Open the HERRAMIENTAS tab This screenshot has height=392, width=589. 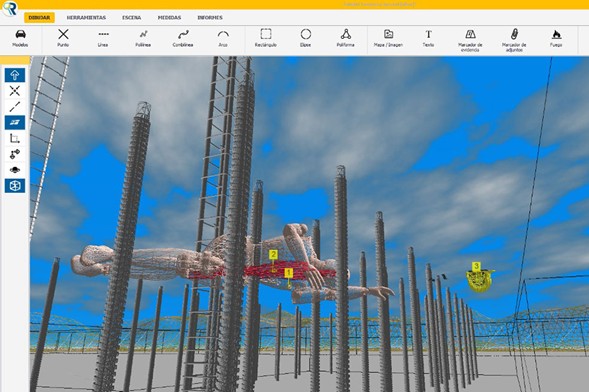click(86, 18)
